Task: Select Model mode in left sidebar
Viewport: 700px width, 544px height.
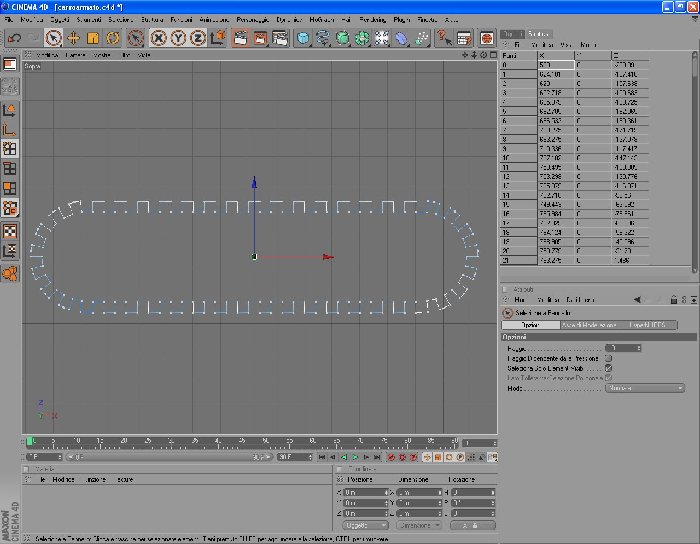Action: (x=10, y=110)
